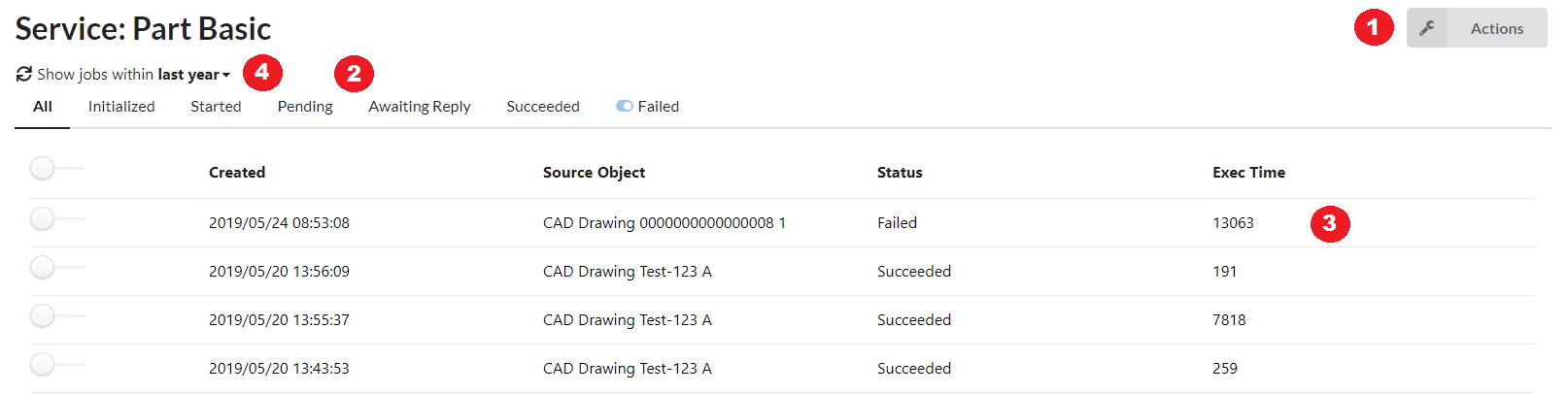This screenshot has height=394, width=1568.
Task: Click the dropdown caret after 'last year'
Action: pyautogui.click(x=226, y=75)
